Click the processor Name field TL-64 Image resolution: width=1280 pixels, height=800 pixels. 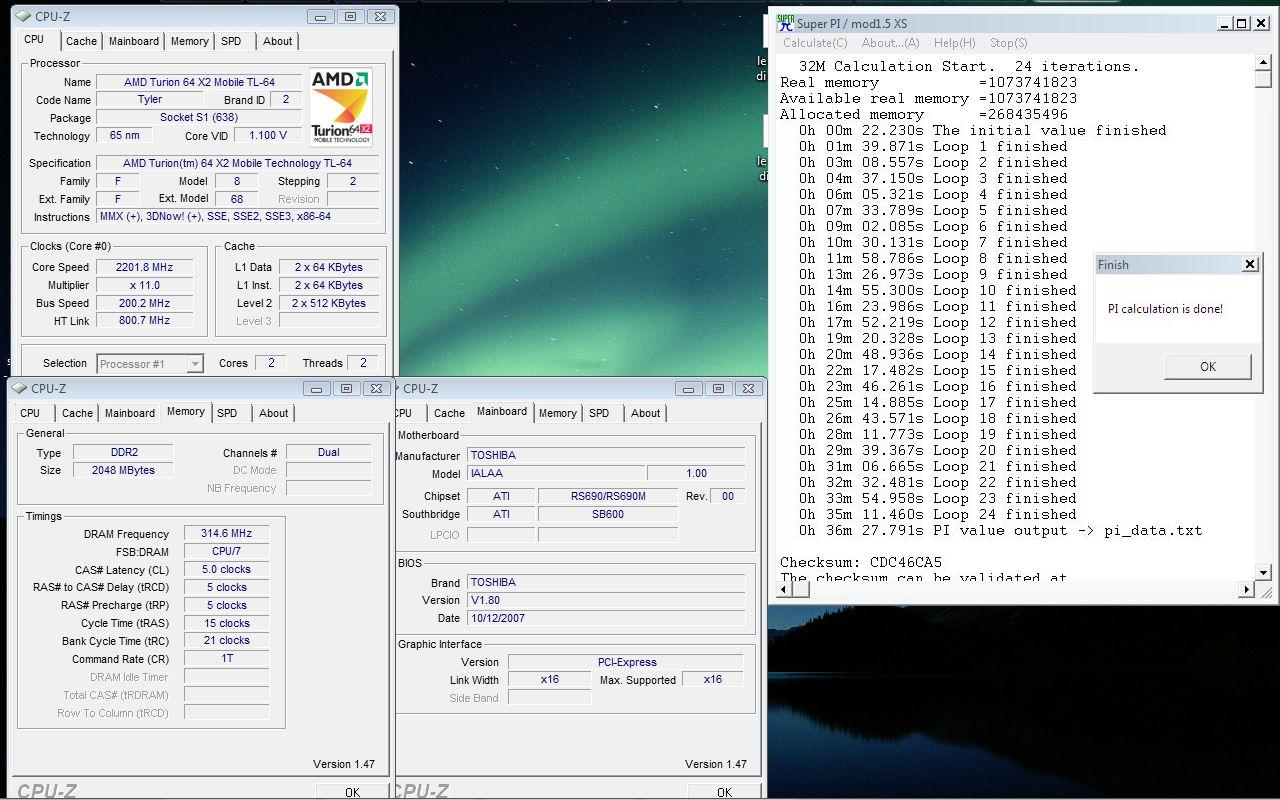[x=199, y=82]
